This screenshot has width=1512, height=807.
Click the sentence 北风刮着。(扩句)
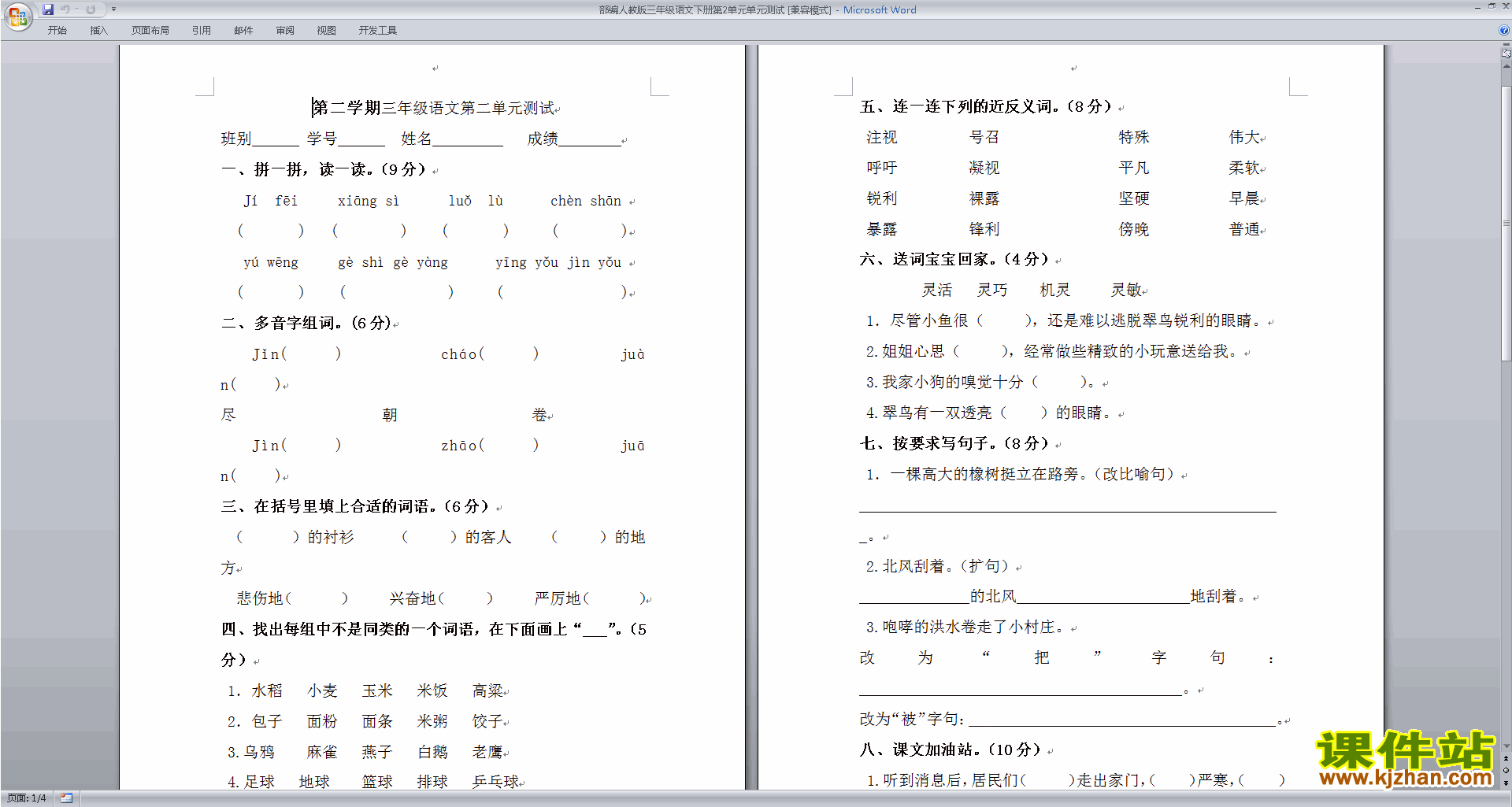(x=937, y=566)
